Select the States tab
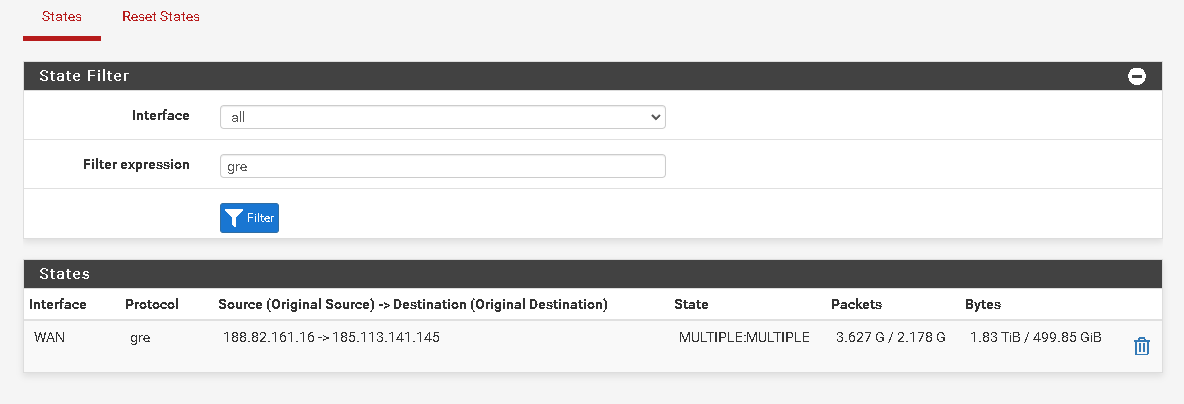The image size is (1184, 404). pyautogui.click(x=62, y=17)
